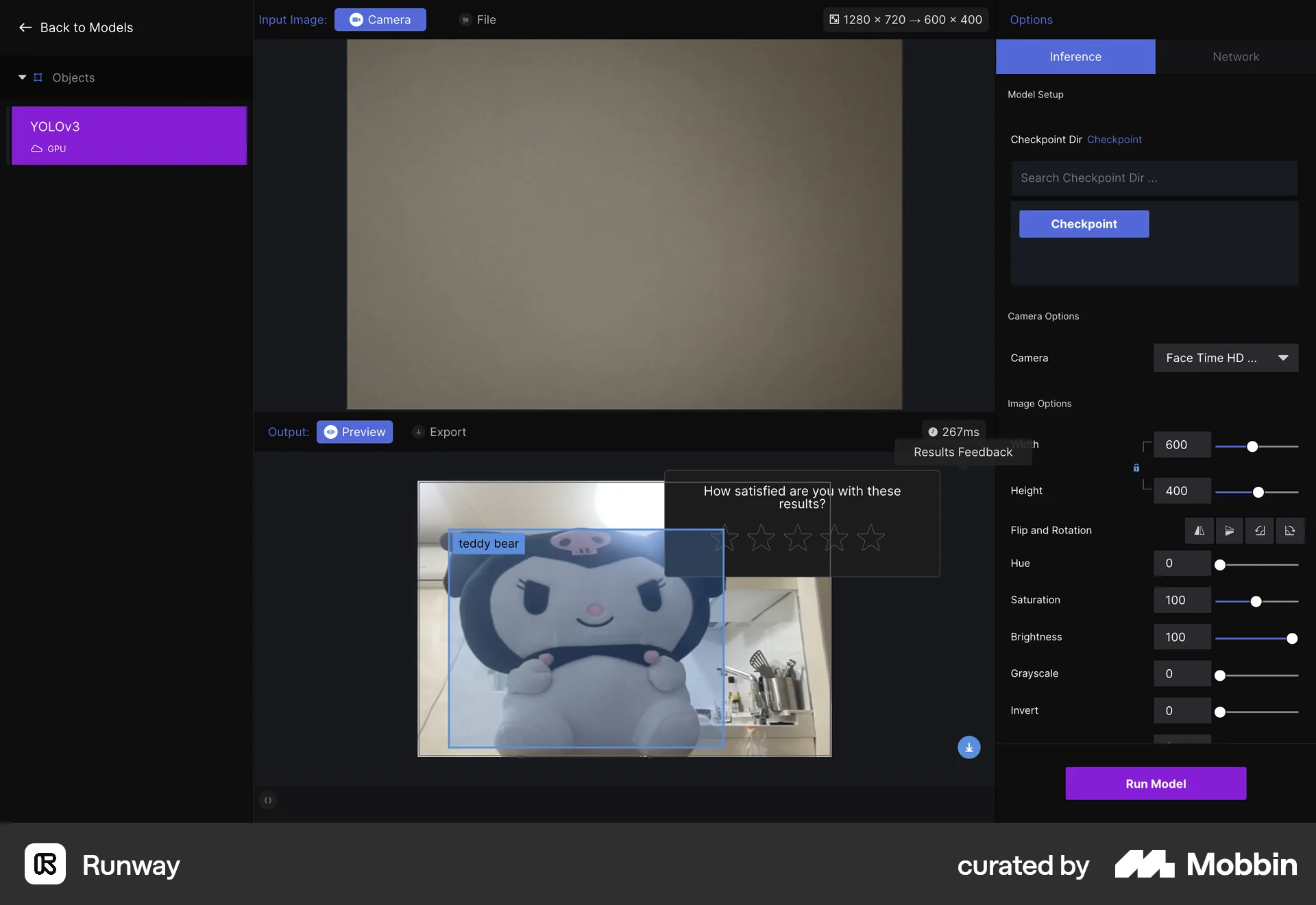The image size is (1316, 905).
Task: Open the Face Time HD camera dropdown
Action: coord(1226,358)
